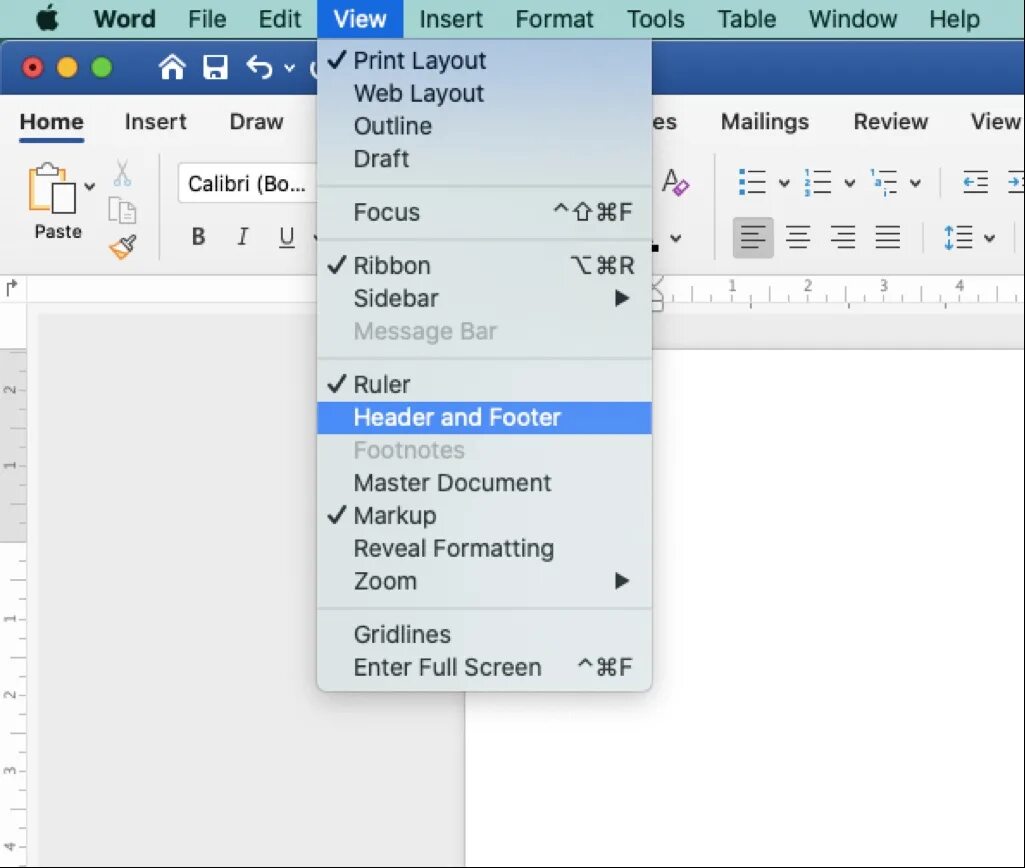Open the File menu

[207, 19]
